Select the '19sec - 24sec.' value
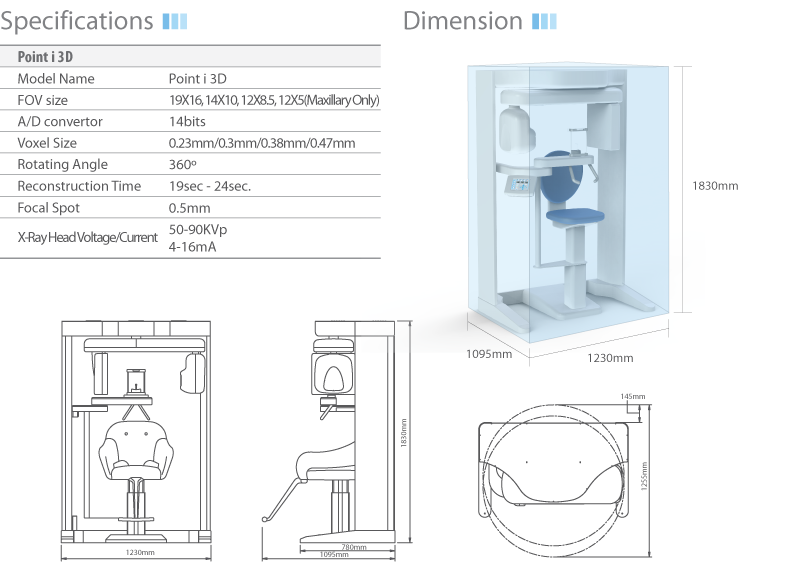The height and width of the screenshot is (572, 802). (x=210, y=186)
